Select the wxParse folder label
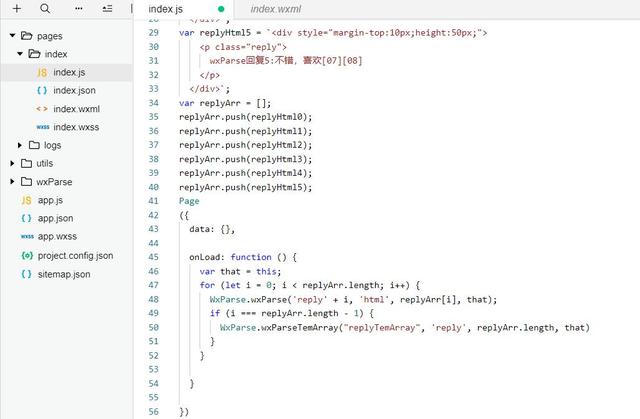Image resolution: width=640 pixels, height=419 pixels. click(x=54, y=182)
